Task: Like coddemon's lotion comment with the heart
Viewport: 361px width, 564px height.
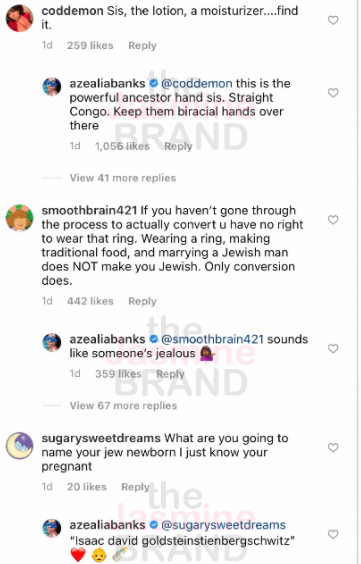Action: click(x=333, y=20)
